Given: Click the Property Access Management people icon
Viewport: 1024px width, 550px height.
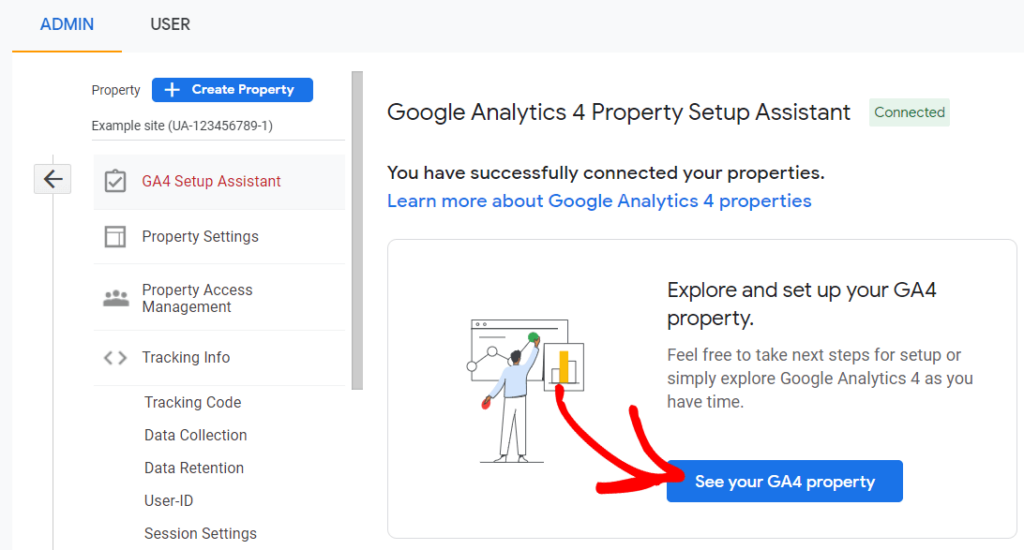Looking at the screenshot, I should pos(116,298).
